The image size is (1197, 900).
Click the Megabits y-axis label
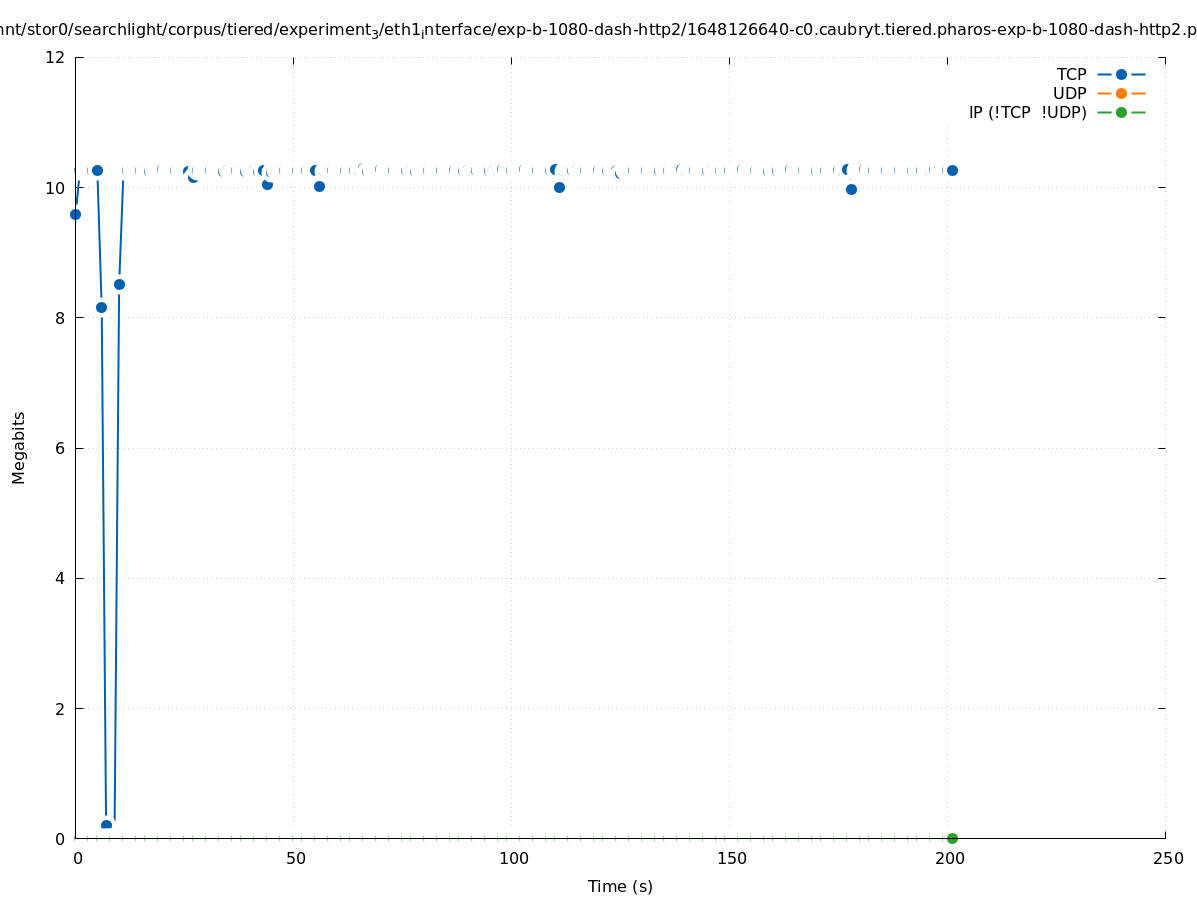point(19,447)
